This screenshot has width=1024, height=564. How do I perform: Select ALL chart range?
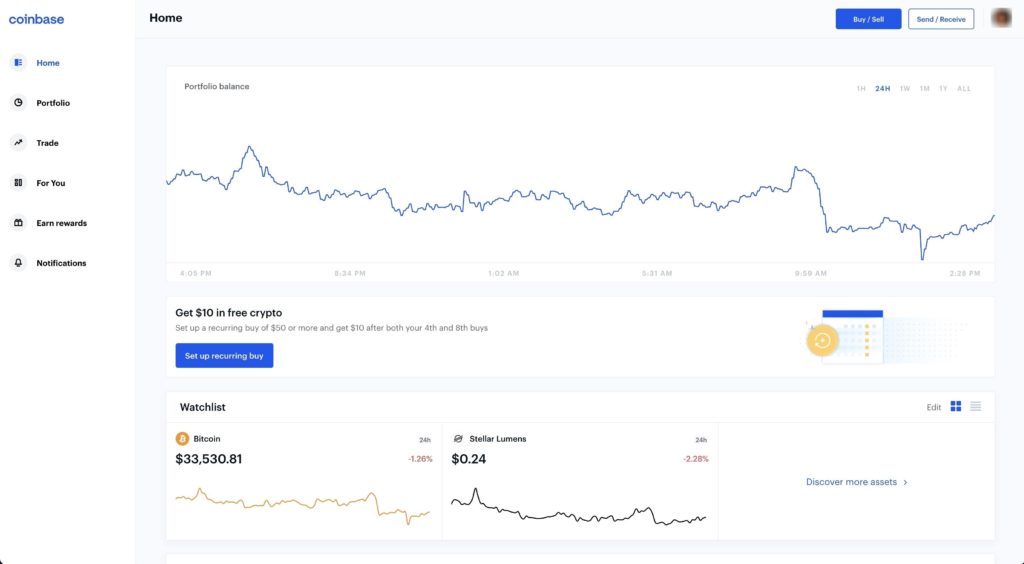[x=964, y=88]
